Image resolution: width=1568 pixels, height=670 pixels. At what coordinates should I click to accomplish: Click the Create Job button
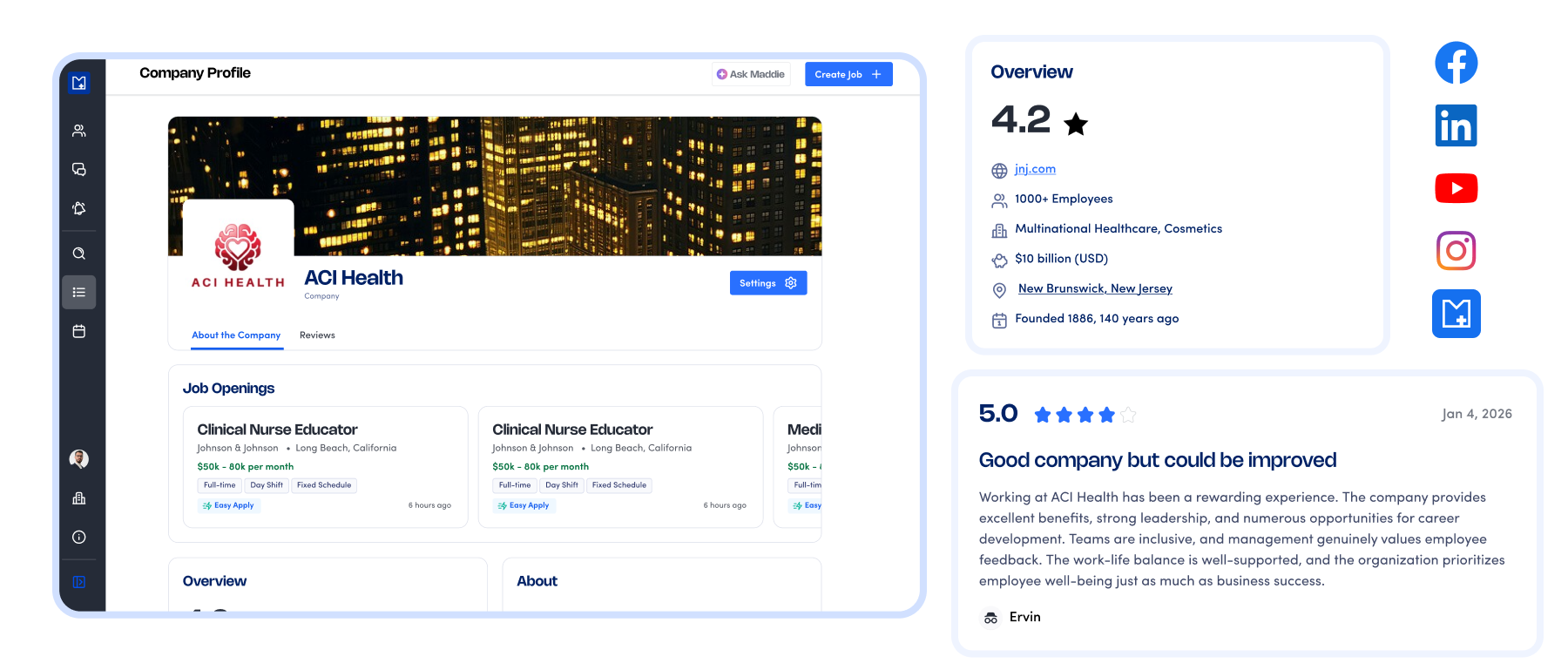pos(848,74)
